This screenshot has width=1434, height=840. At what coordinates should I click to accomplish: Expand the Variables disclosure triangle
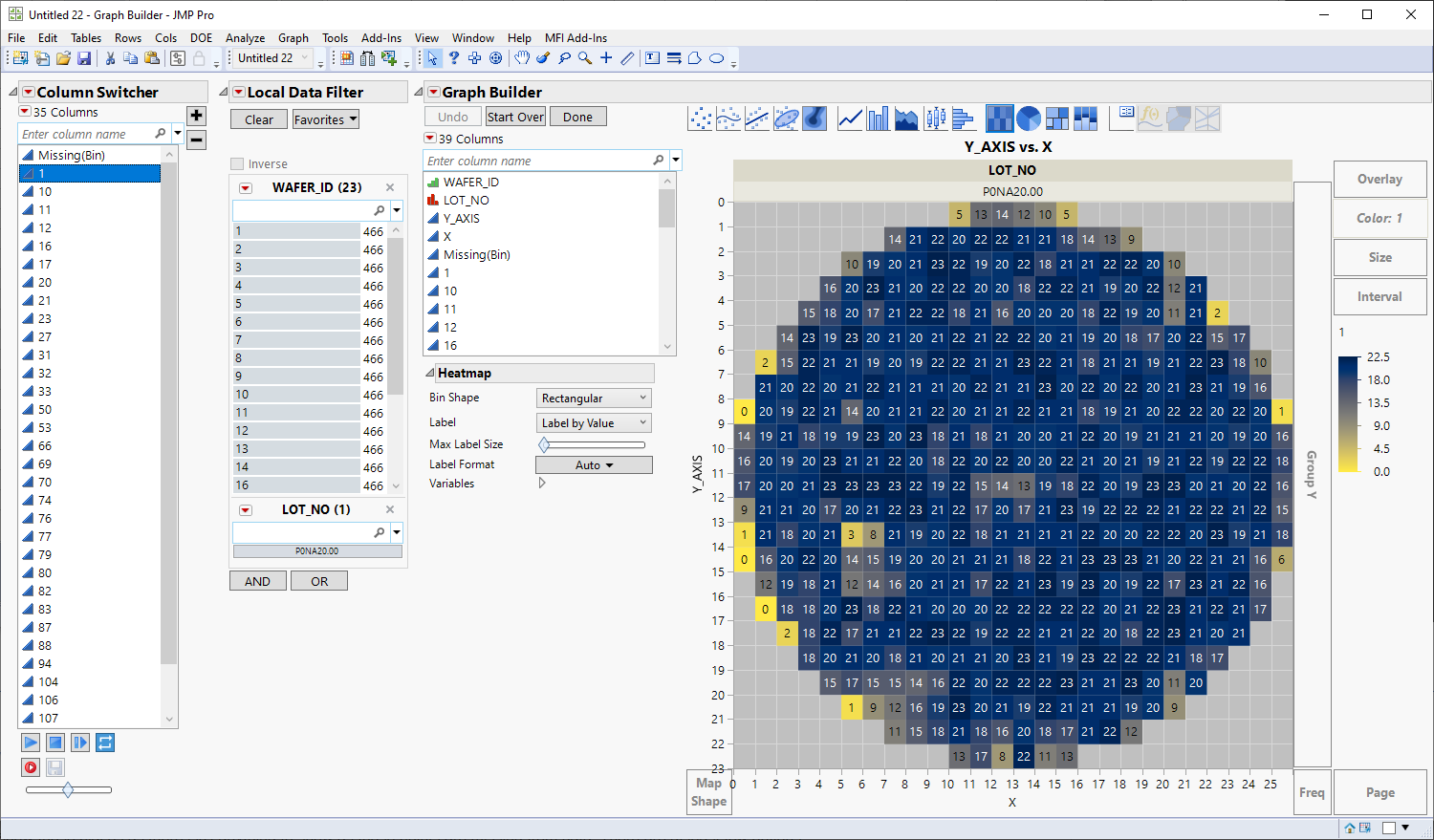tap(542, 484)
